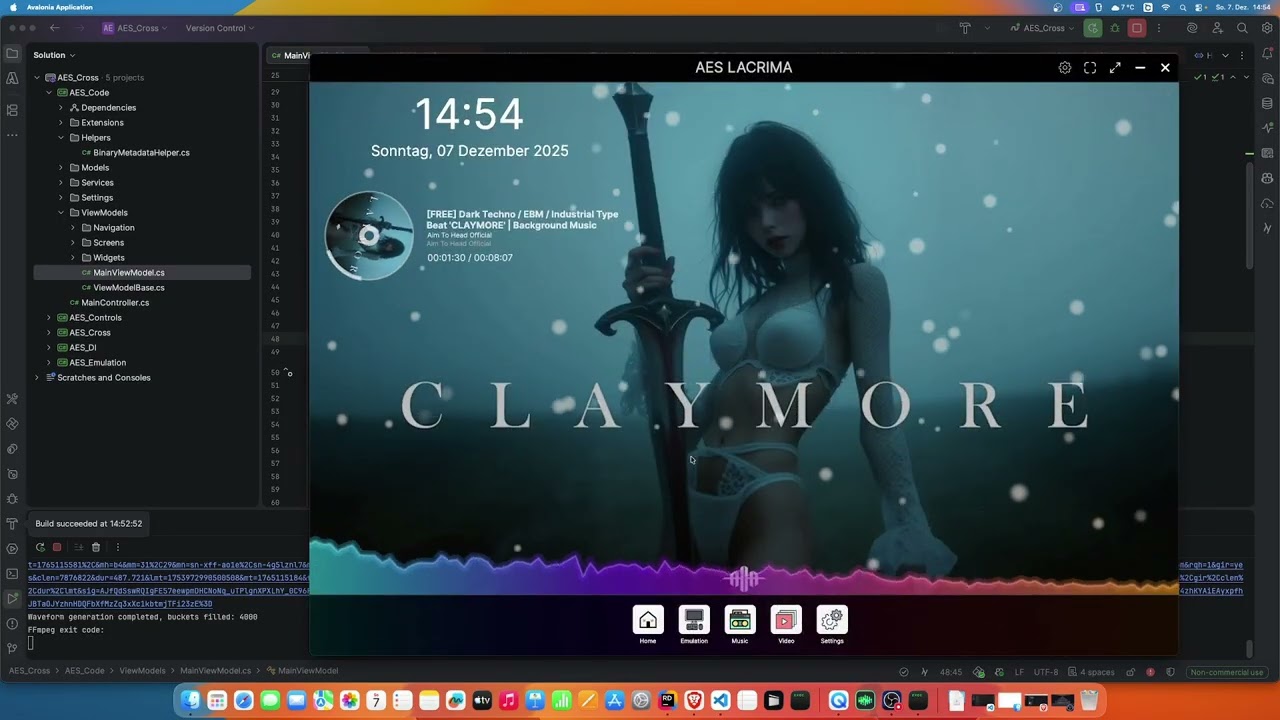
Task: Expand the Extensions folder
Action: point(60,123)
